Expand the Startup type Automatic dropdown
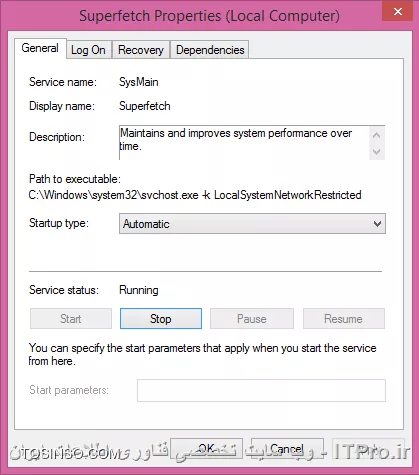This screenshot has width=419, height=475. 252,224
